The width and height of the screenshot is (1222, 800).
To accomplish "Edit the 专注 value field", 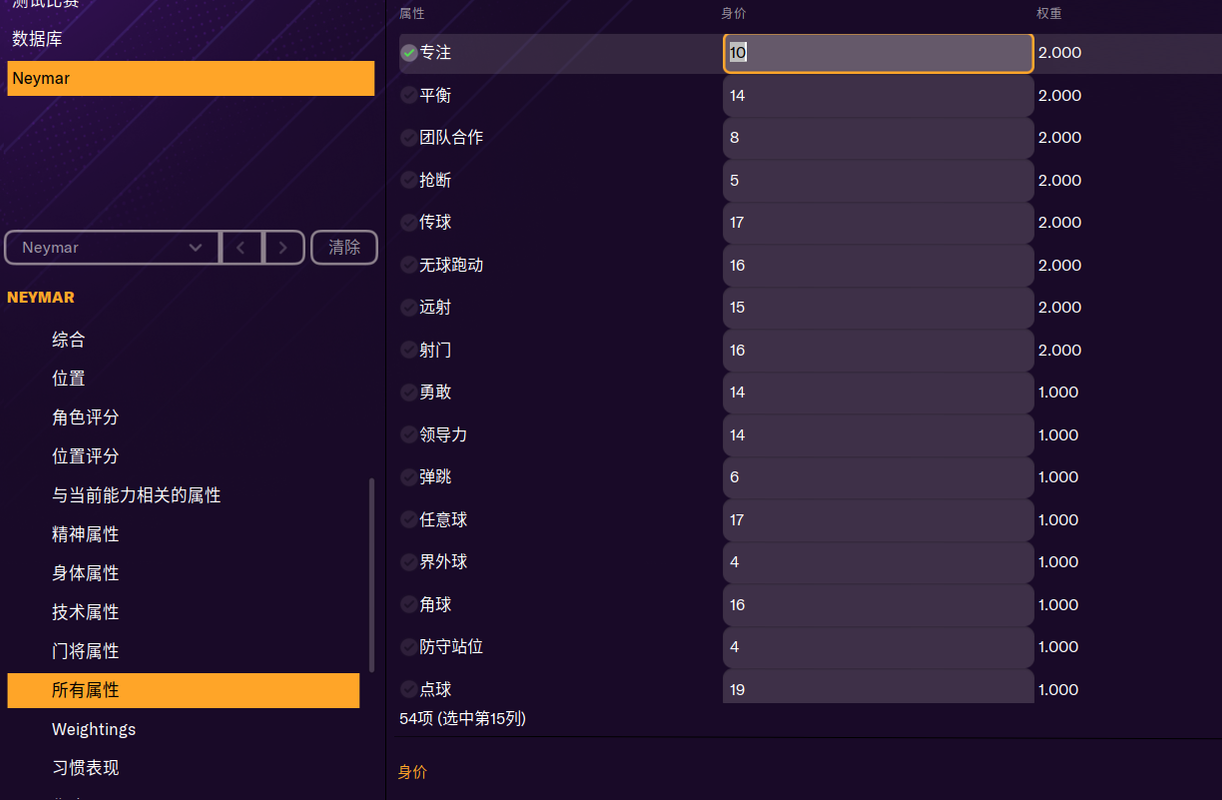I will point(878,53).
